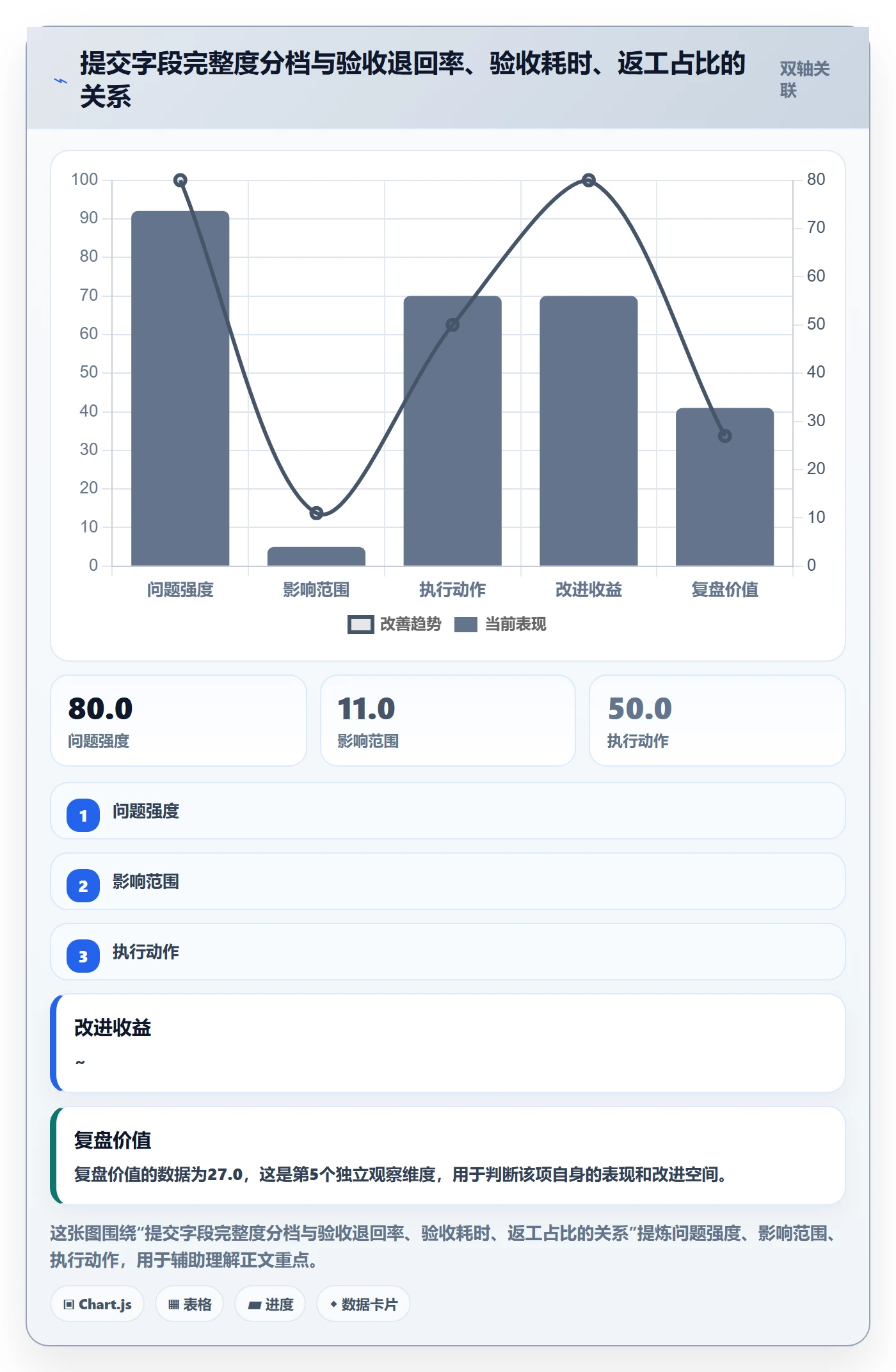Expand the 复盘价值 info panel
This screenshot has height=1372, width=896.
pyautogui.click(x=448, y=1156)
